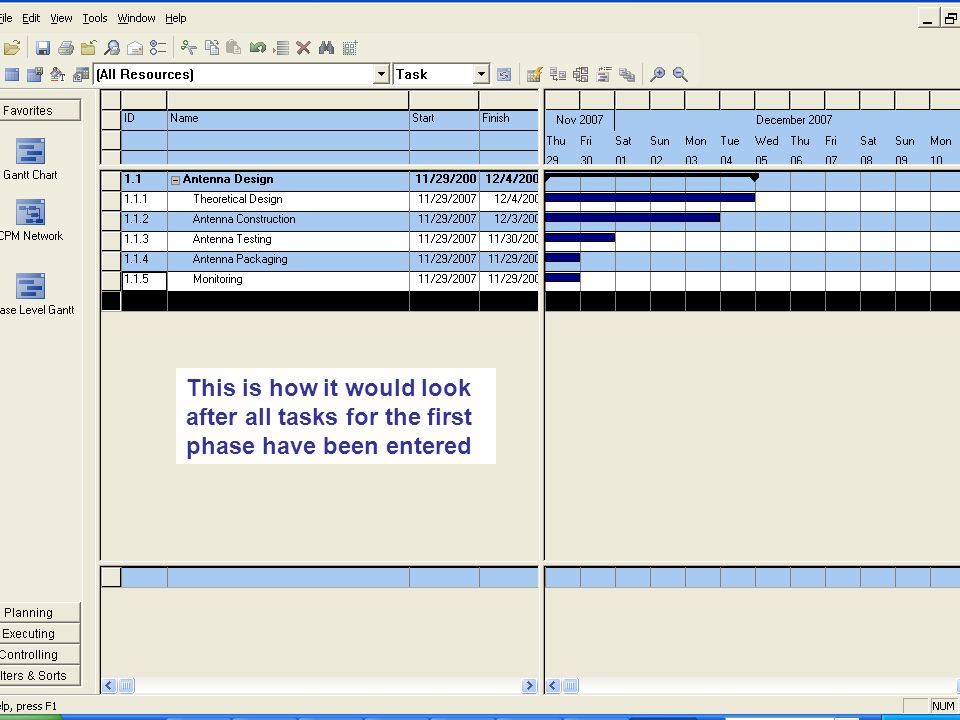Click the blue table view icon
960x720 pixels.
pos(12,75)
